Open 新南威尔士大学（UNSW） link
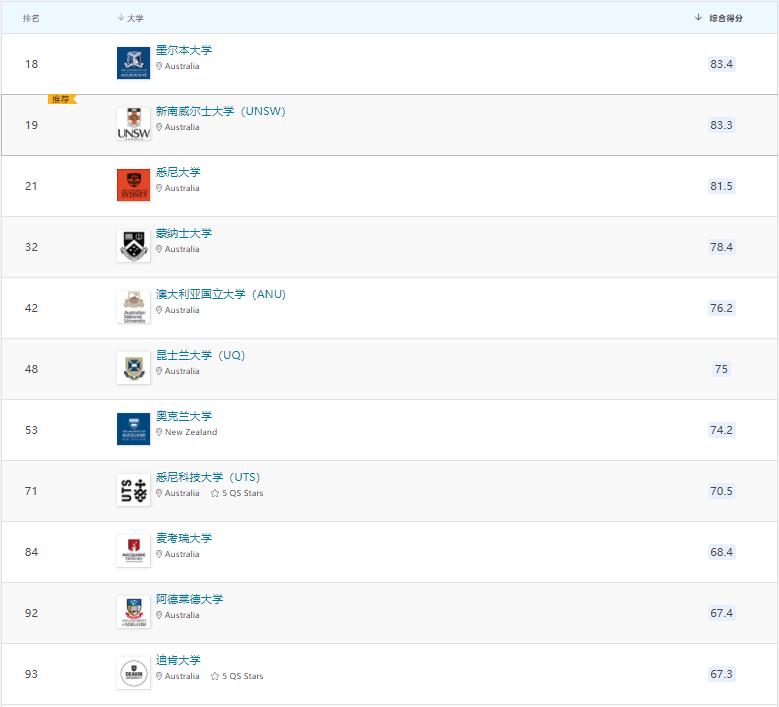Image resolution: width=779 pixels, height=707 pixels. coord(220,111)
